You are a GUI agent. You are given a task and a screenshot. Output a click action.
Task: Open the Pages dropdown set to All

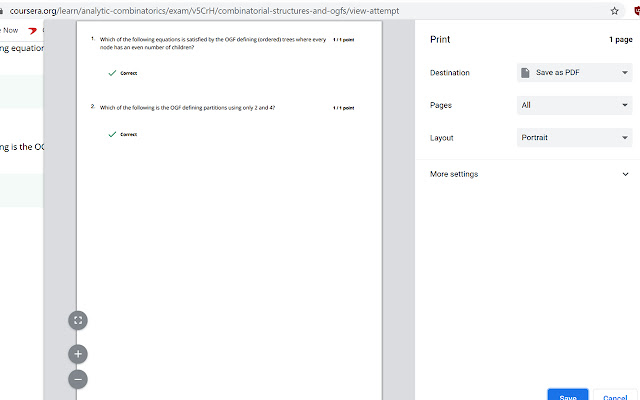coord(574,105)
